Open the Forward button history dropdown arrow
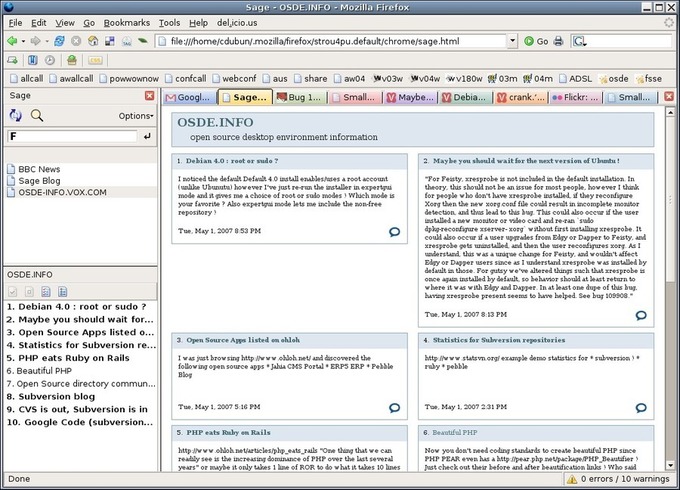 (x=47, y=42)
